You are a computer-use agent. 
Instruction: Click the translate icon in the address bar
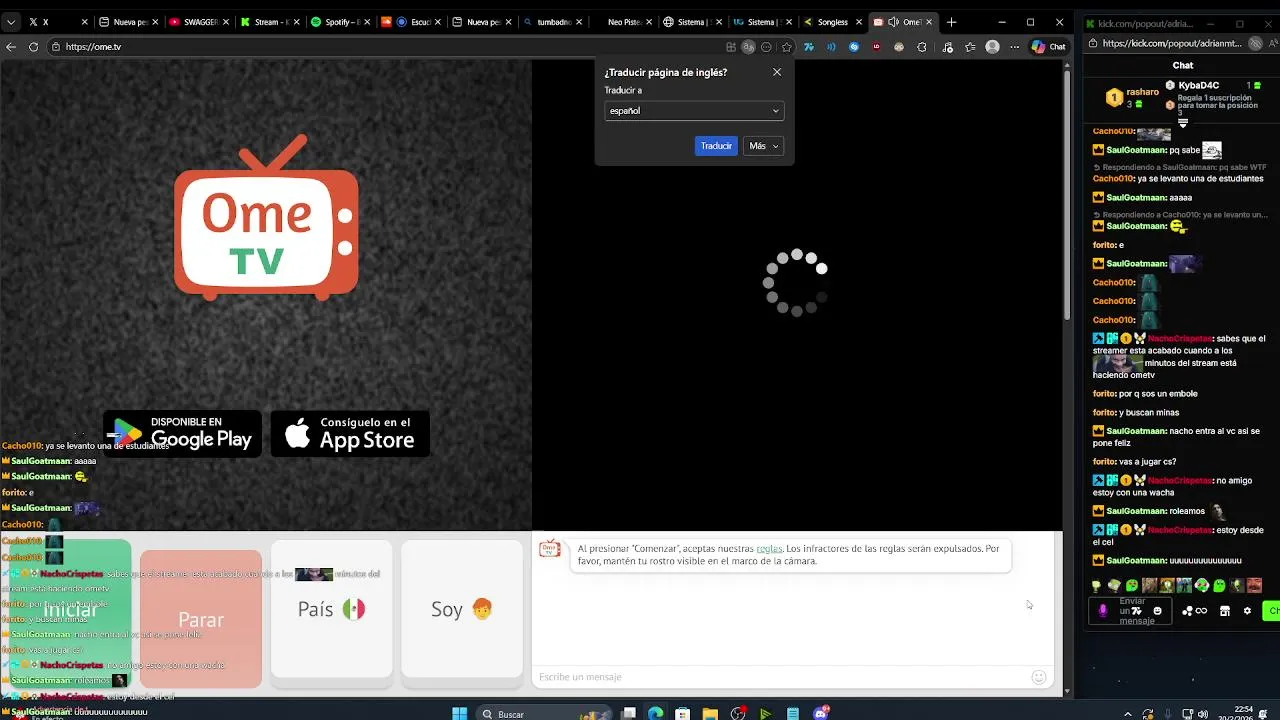(748, 46)
